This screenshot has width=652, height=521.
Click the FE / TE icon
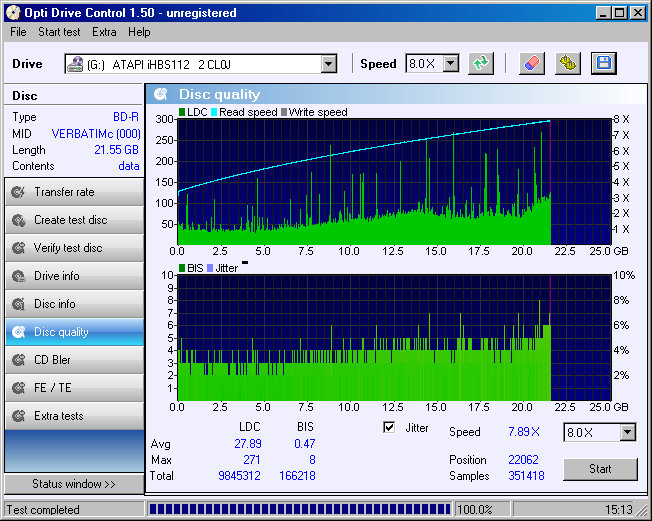18,388
